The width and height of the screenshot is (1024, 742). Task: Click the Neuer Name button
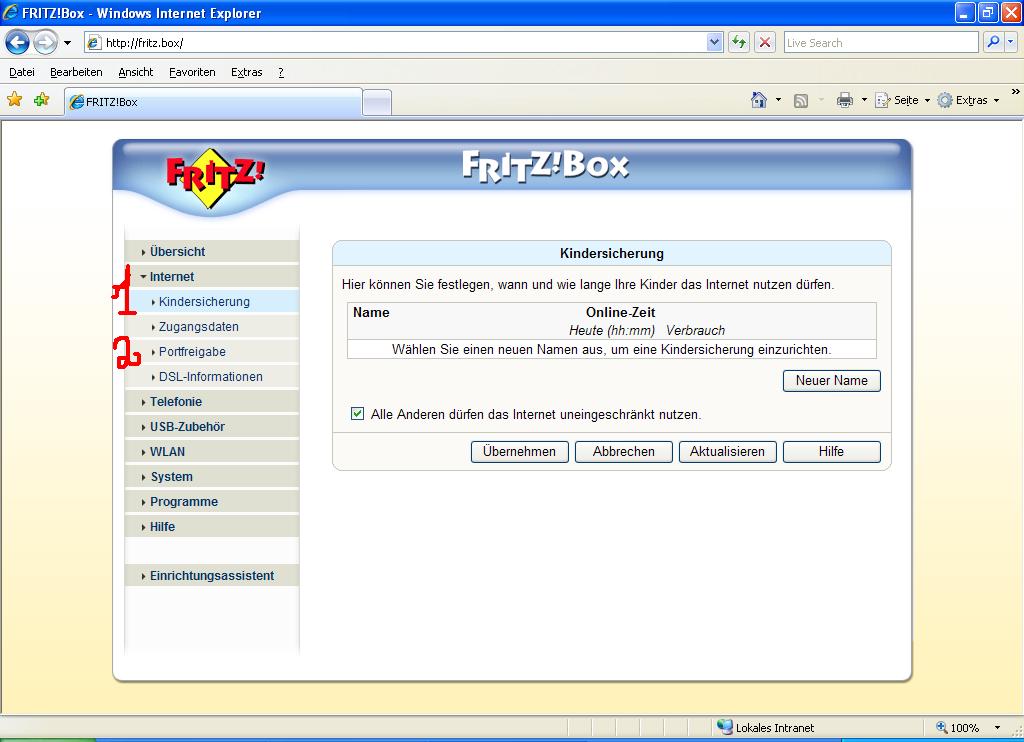click(831, 381)
